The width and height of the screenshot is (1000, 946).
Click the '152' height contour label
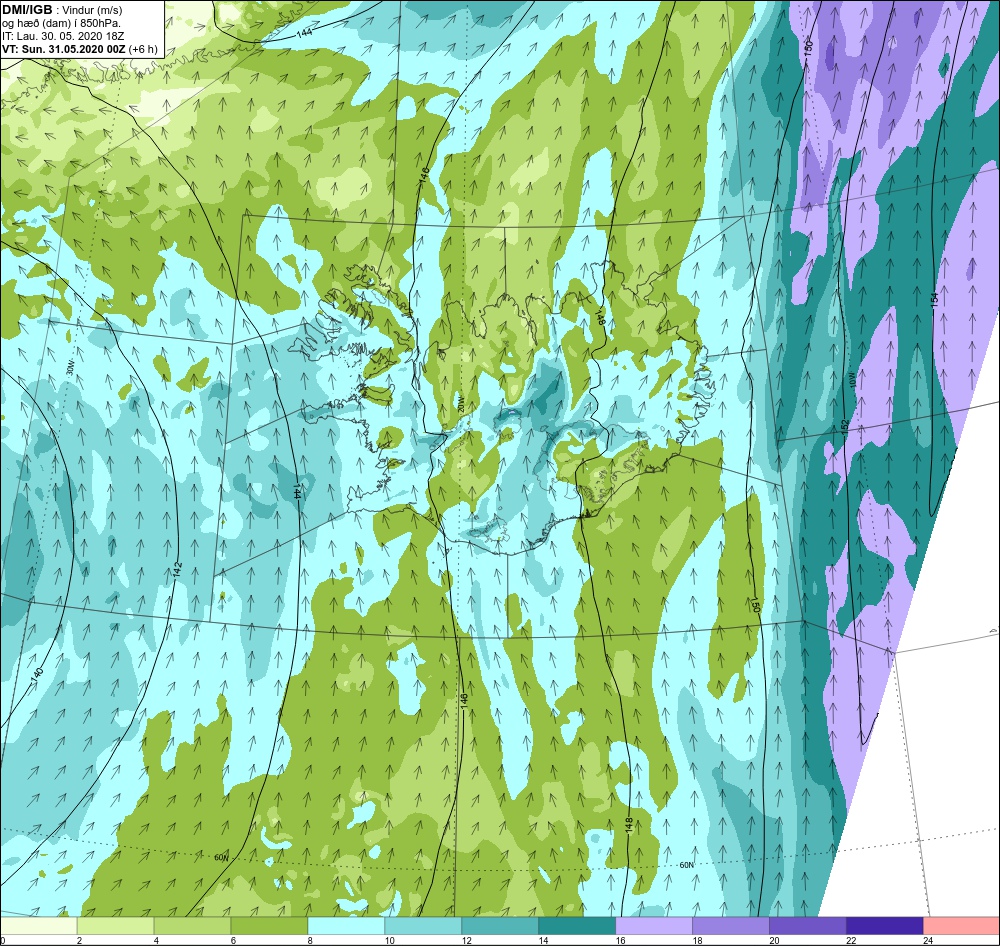tap(844, 425)
